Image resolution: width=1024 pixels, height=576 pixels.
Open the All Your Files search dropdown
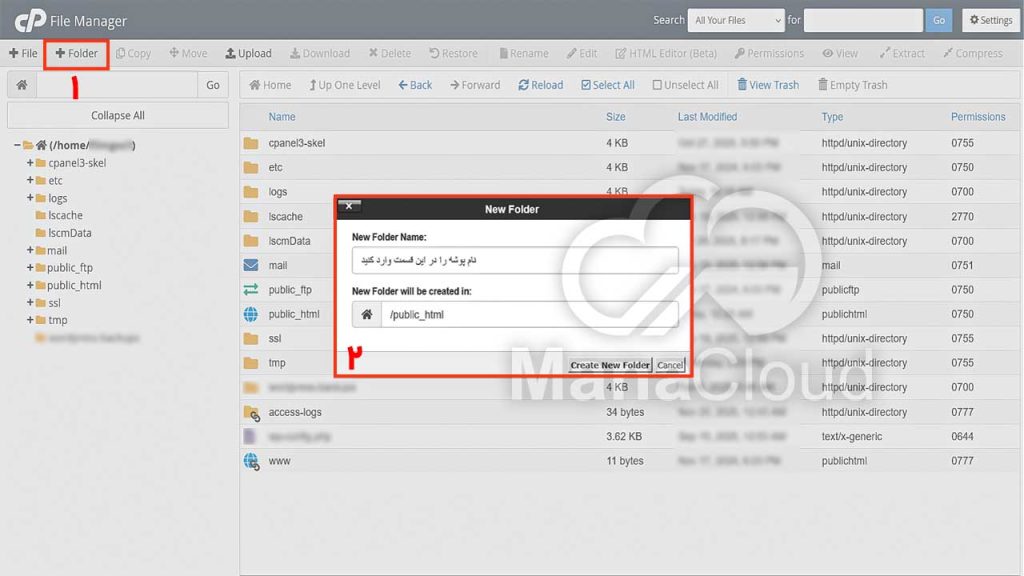point(738,20)
